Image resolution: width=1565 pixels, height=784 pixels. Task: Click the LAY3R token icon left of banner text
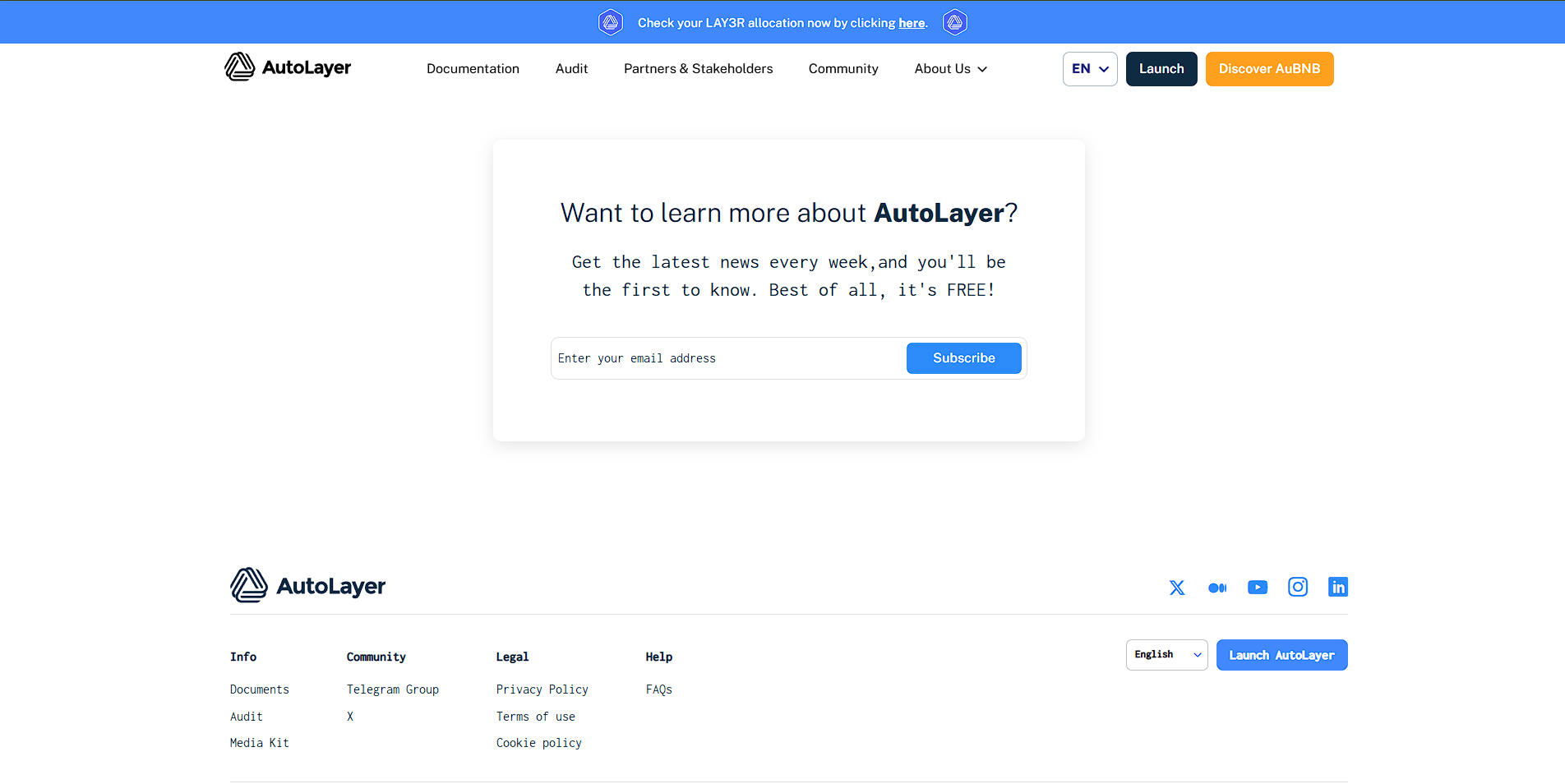pos(611,22)
